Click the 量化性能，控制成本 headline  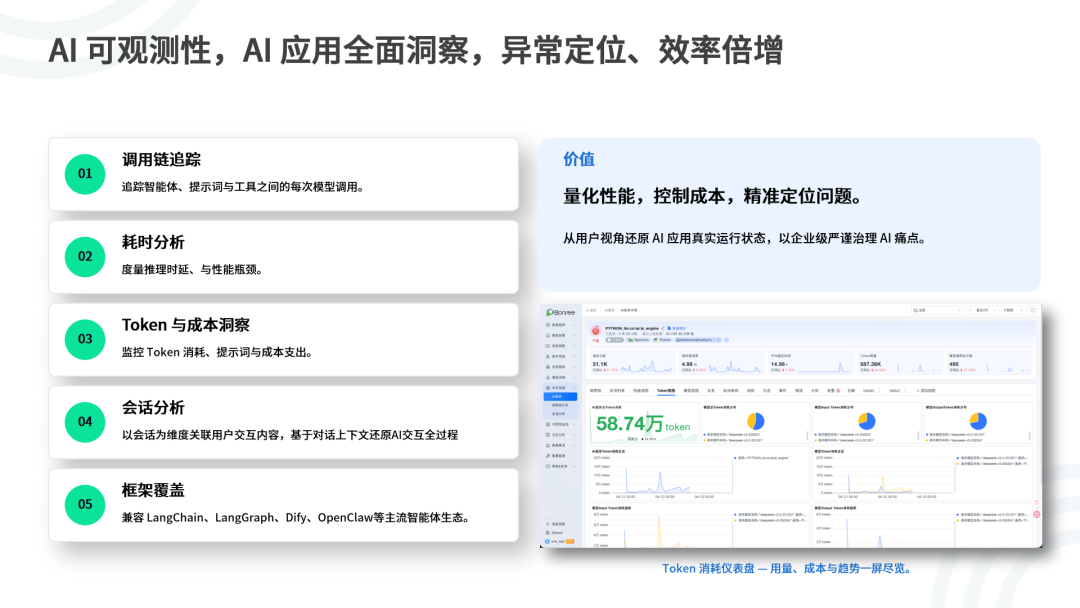tap(713, 196)
